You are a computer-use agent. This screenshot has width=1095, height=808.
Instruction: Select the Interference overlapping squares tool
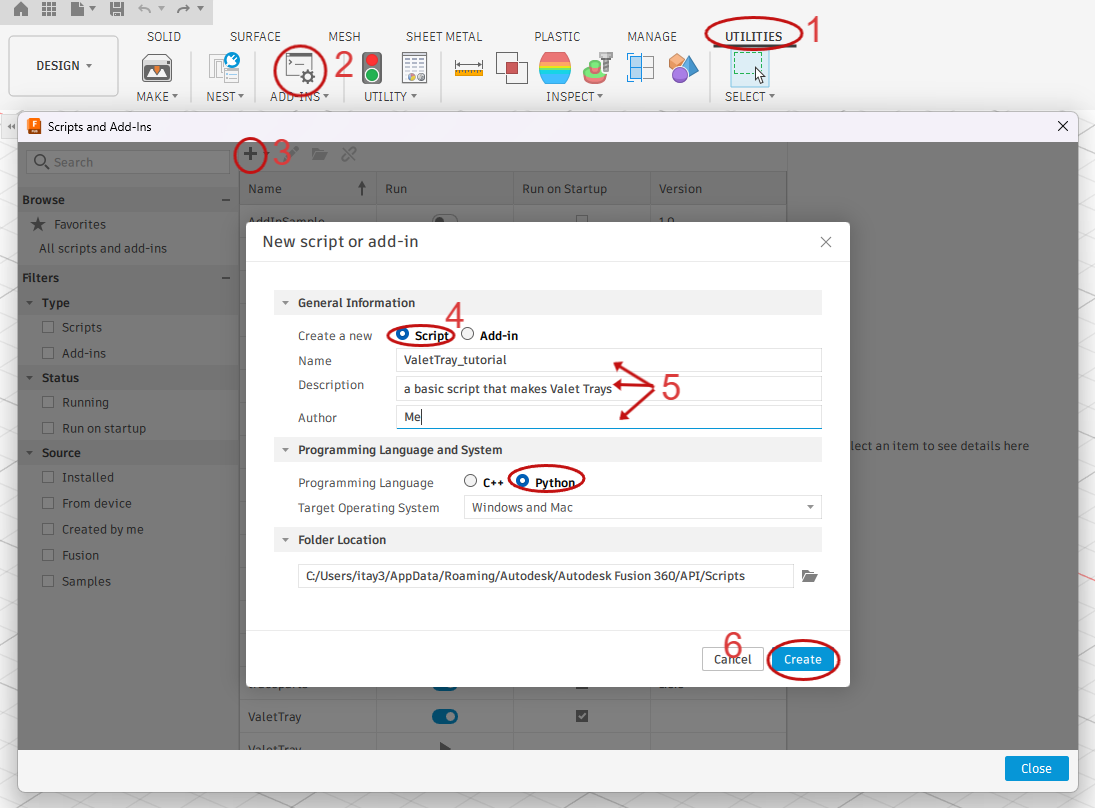tap(512, 68)
